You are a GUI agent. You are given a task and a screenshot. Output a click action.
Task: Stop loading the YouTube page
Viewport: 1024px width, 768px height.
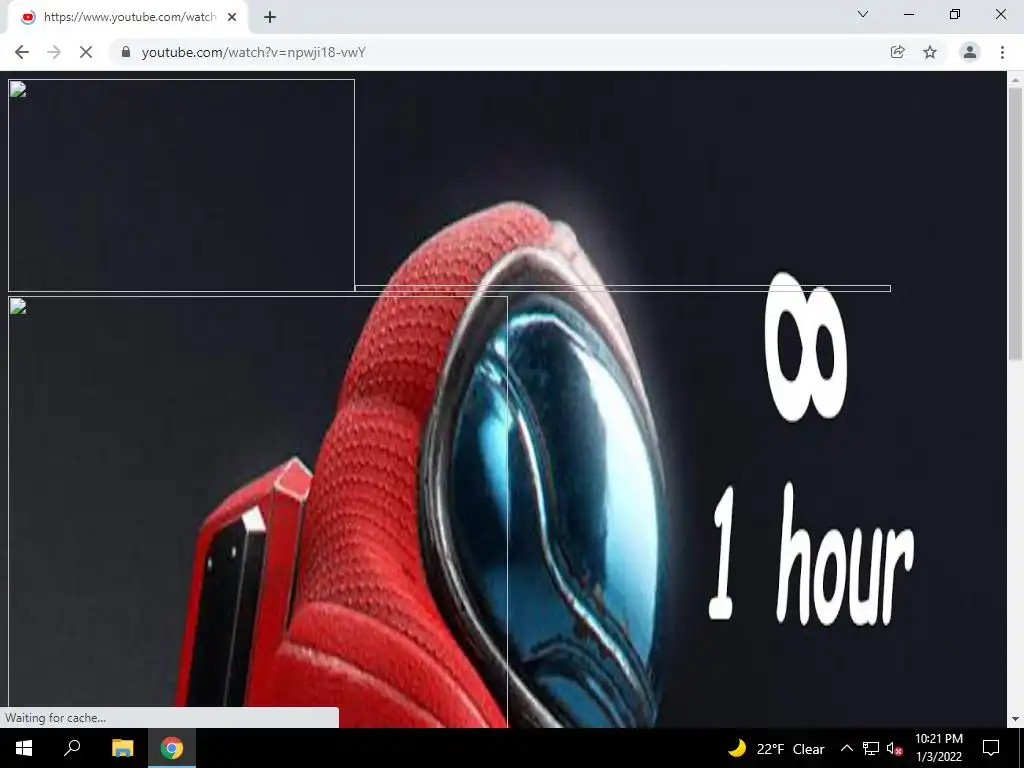point(86,52)
